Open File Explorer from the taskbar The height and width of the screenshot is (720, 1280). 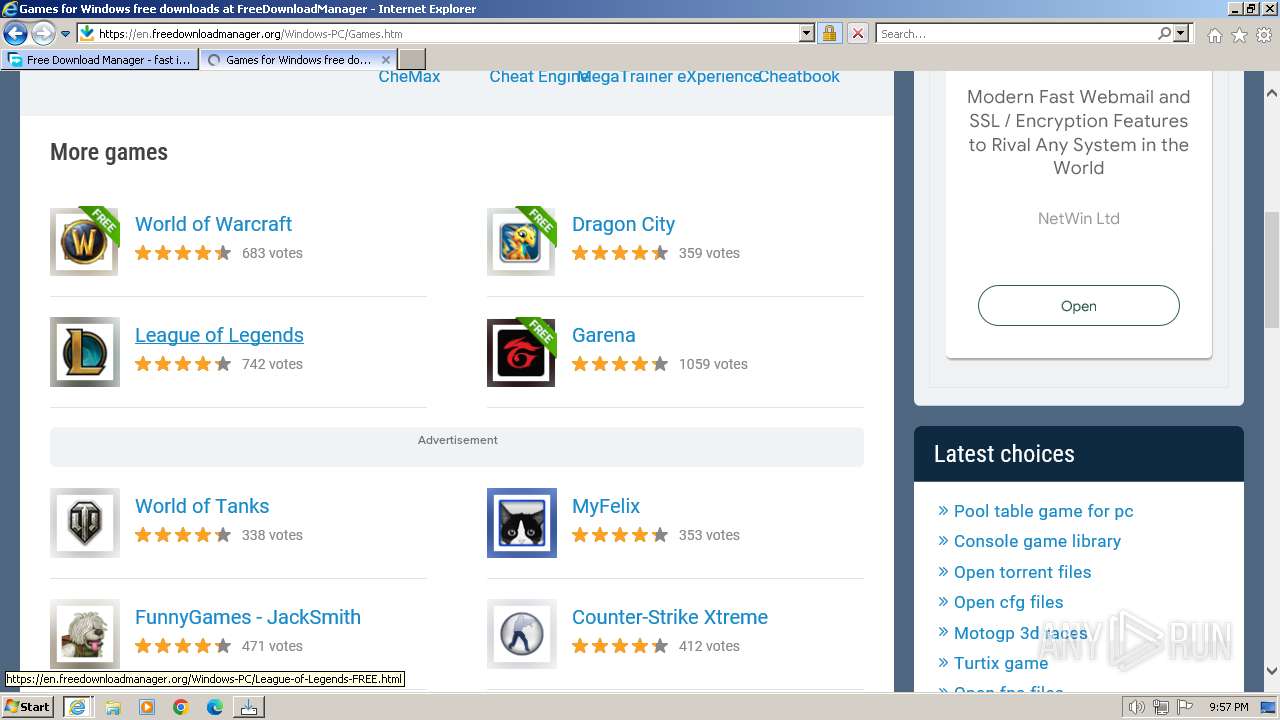tap(113, 707)
